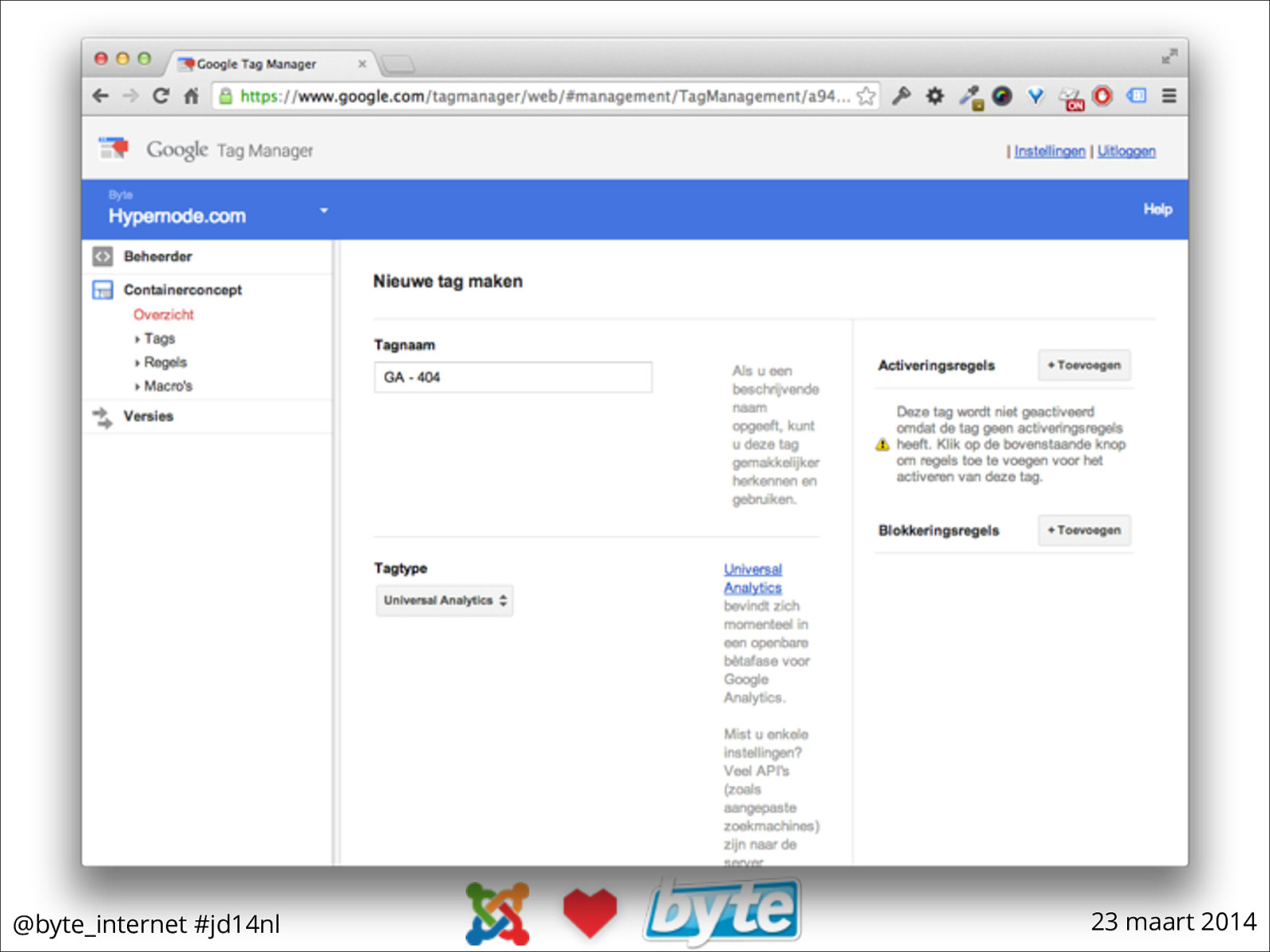Click the Uitloggen link
1270x952 pixels.
1126,151
